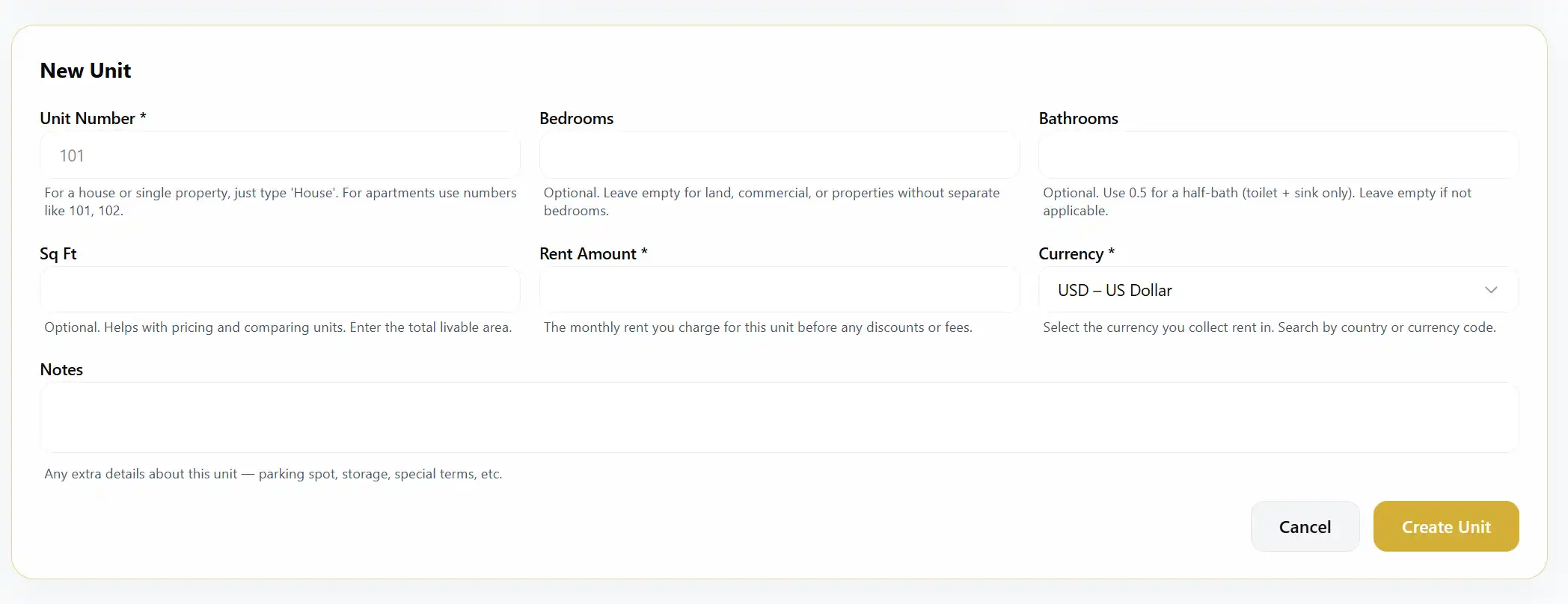This screenshot has height=604, width=1568.
Task: Click the Notes section label
Action: click(61, 369)
